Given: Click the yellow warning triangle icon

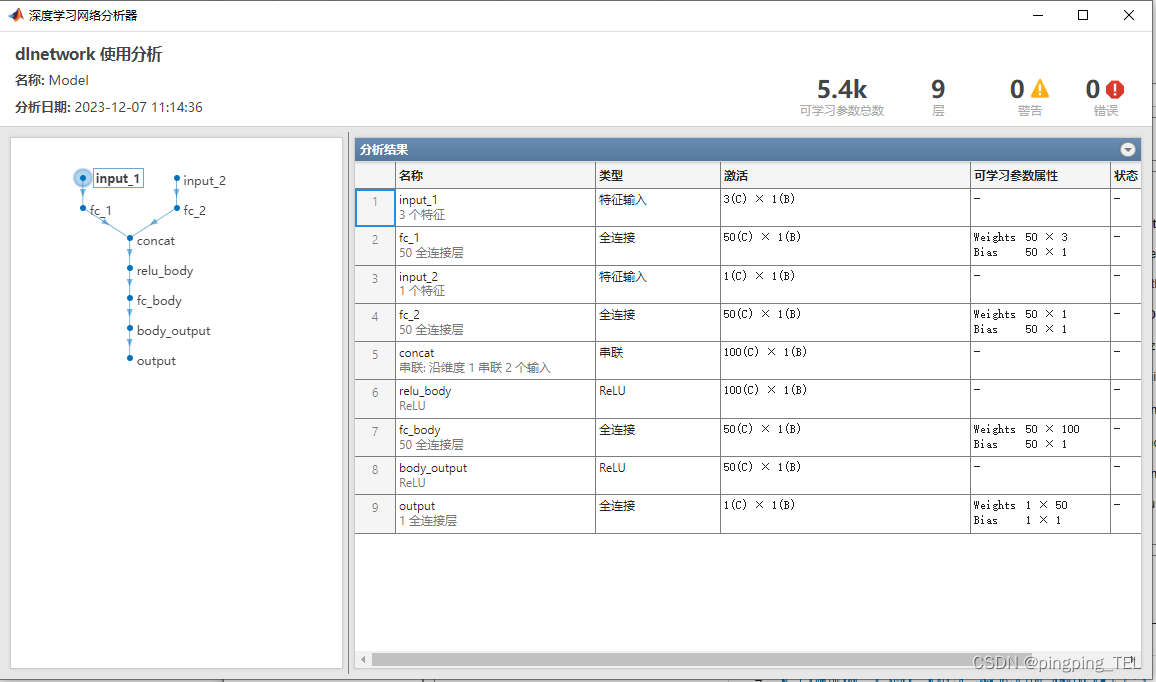Looking at the screenshot, I should pyautogui.click(x=1040, y=89).
